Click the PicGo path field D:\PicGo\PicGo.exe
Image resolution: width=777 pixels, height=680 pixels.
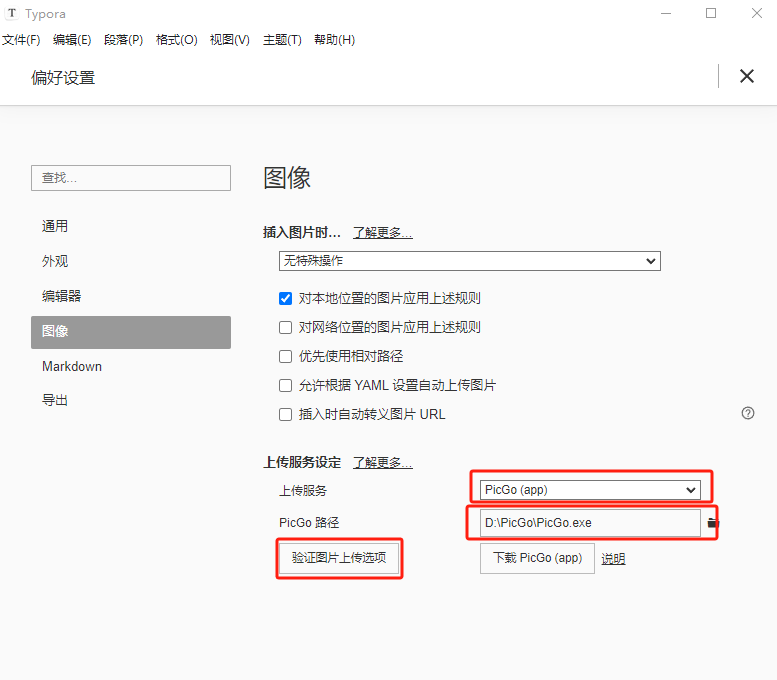click(590, 523)
